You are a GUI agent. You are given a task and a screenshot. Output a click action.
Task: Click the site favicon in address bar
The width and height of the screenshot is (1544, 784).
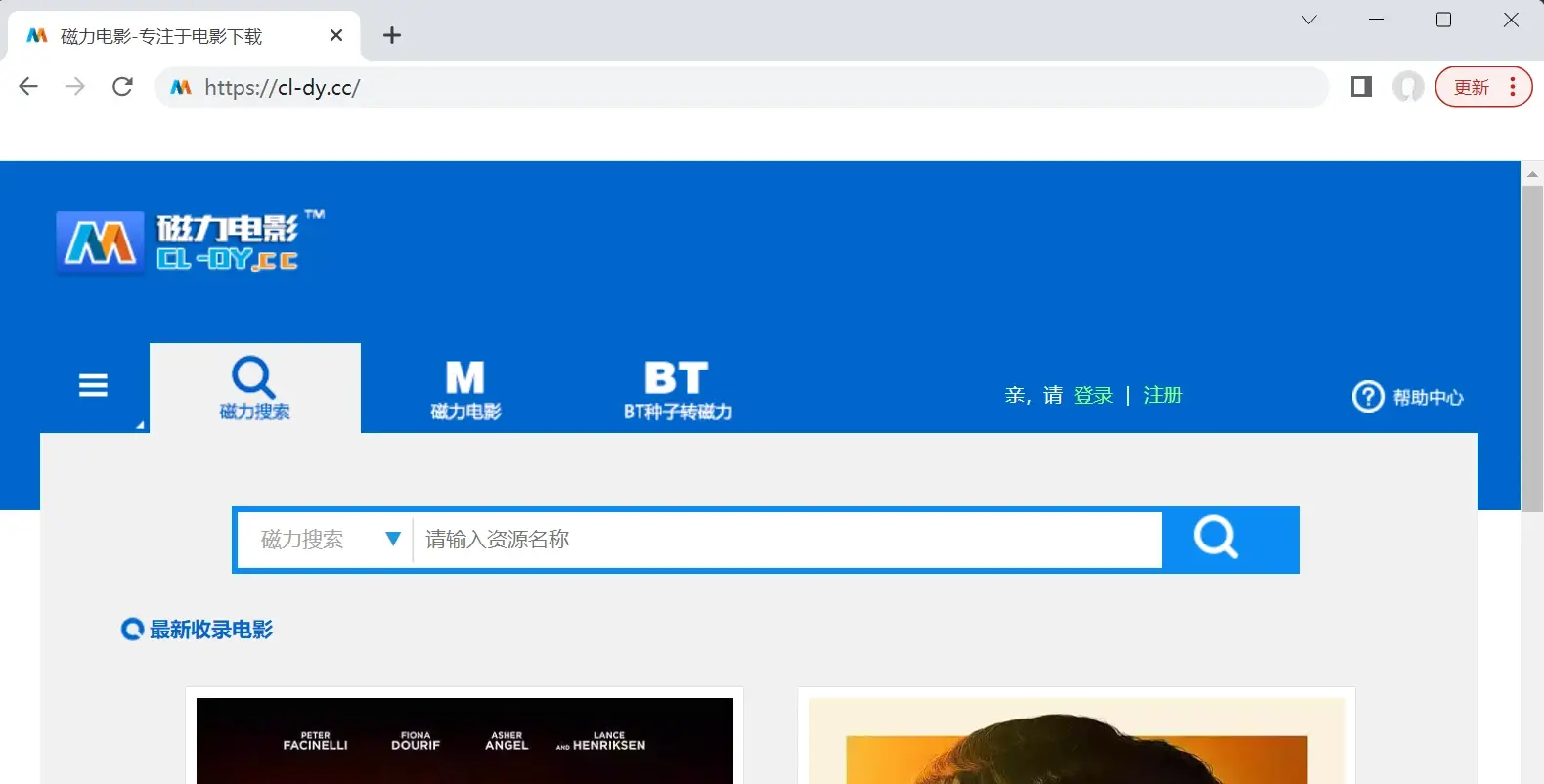(x=181, y=87)
